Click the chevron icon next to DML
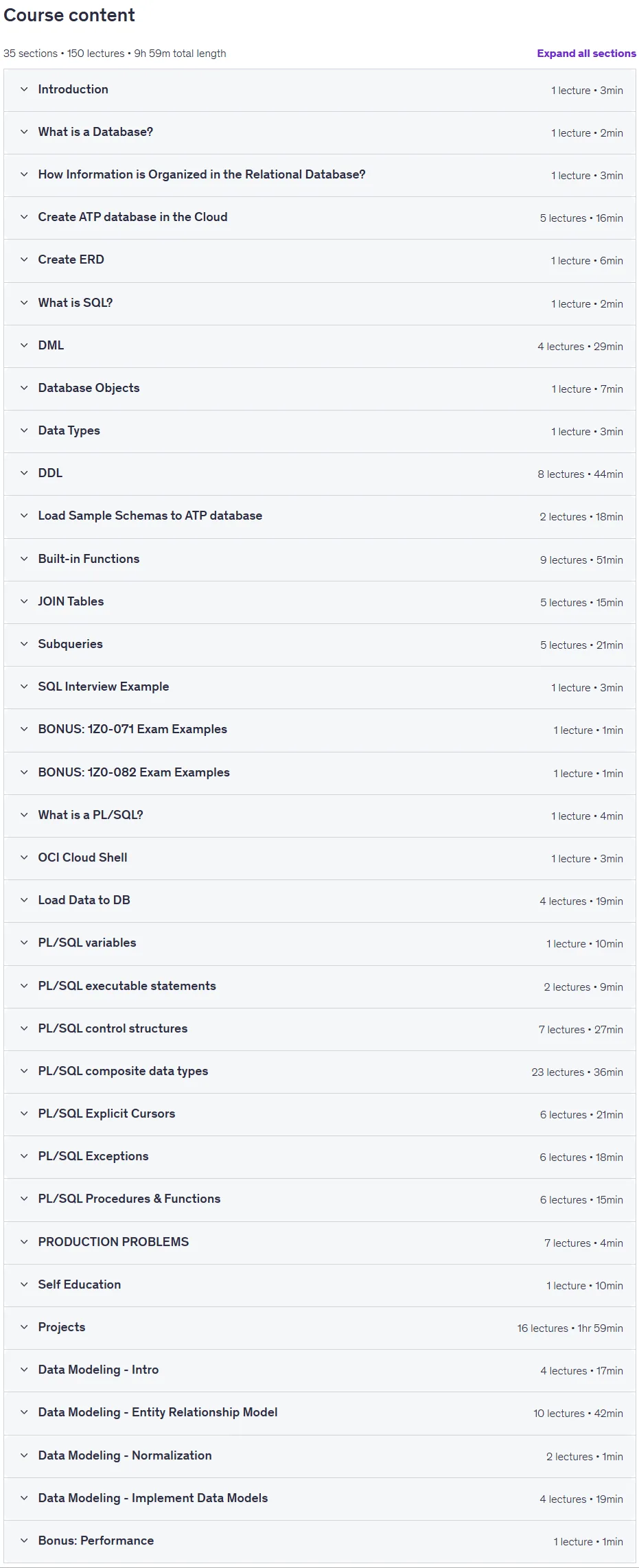 click(24, 345)
